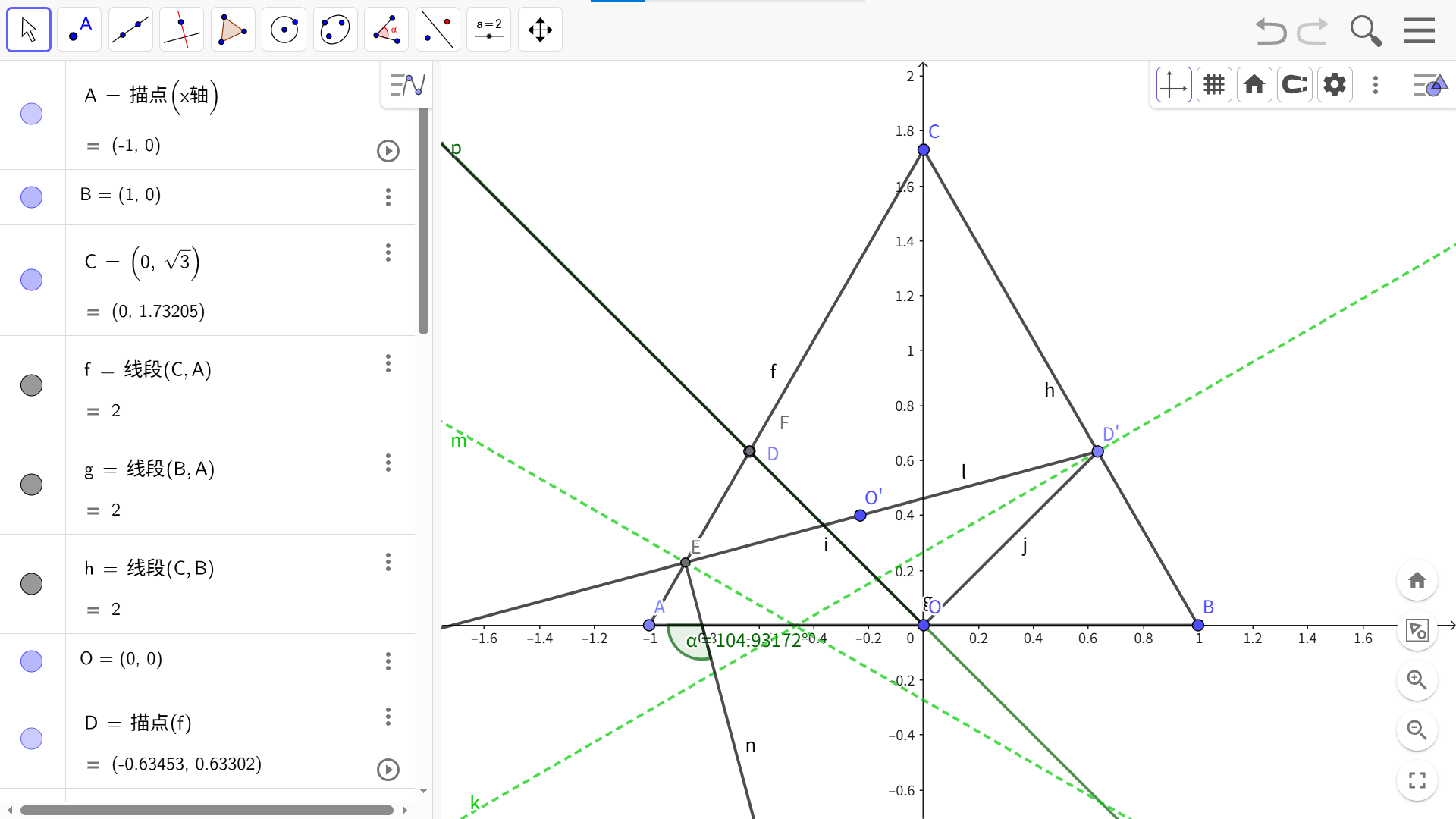Screen dimensions: 1456x819
Task: Play animation for point A
Action: [x=388, y=151]
